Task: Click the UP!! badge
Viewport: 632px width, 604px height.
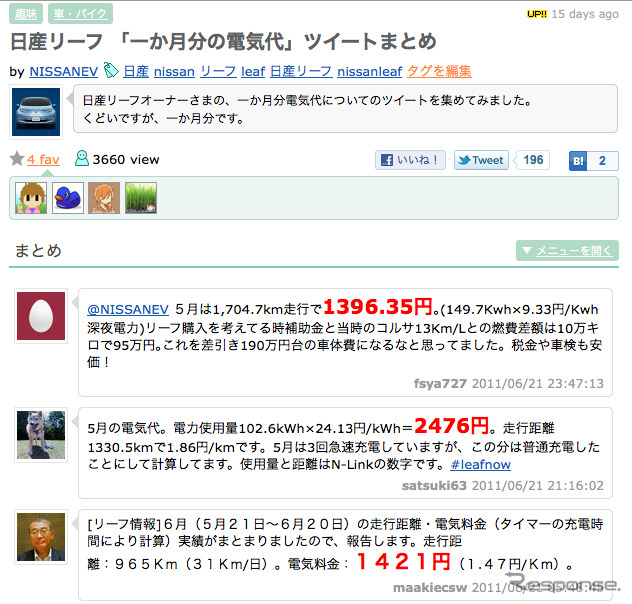Action: 536,14
